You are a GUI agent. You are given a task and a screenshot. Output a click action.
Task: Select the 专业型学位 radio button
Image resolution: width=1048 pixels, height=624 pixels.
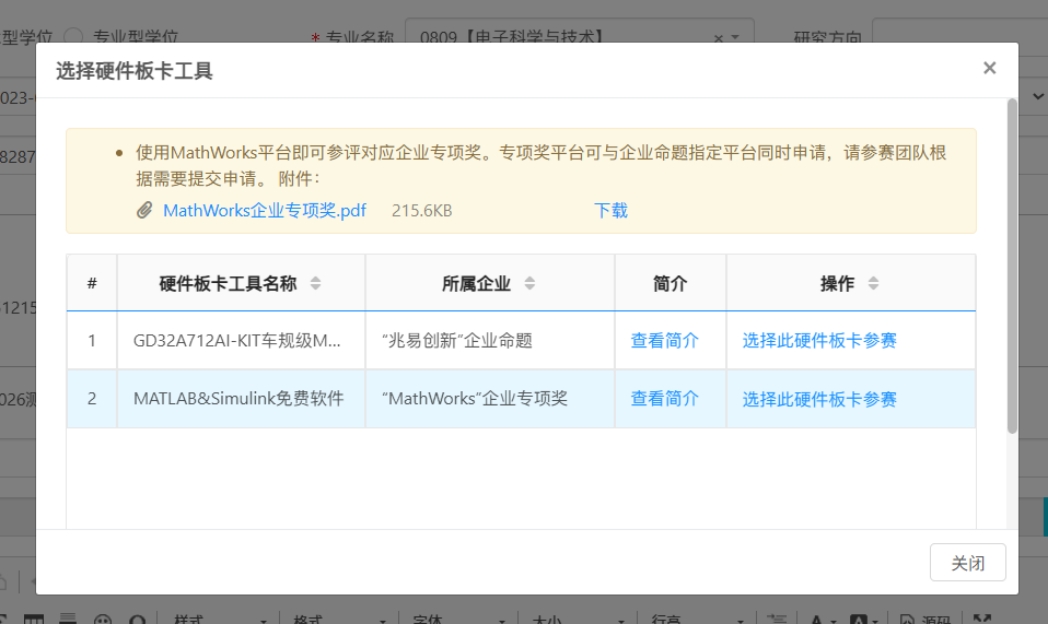pyautogui.click(x=73, y=37)
